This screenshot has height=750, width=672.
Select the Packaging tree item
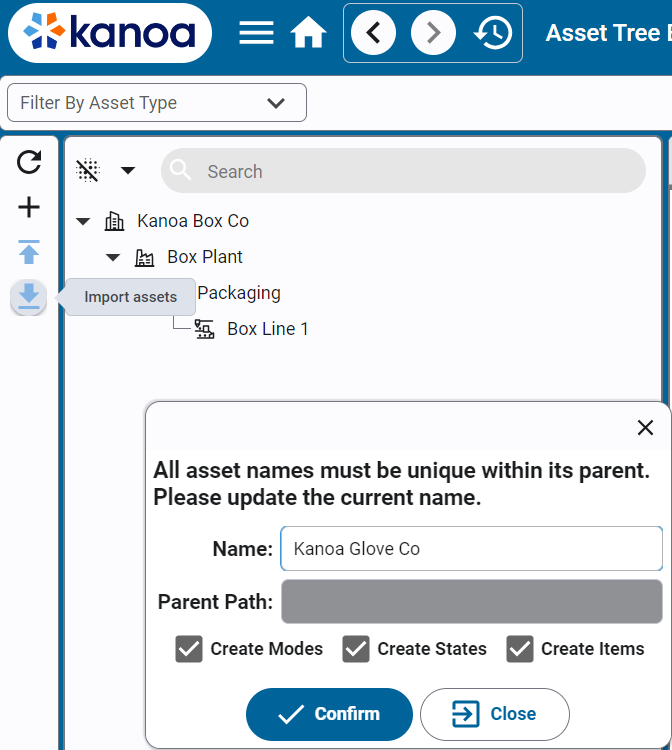click(x=239, y=293)
